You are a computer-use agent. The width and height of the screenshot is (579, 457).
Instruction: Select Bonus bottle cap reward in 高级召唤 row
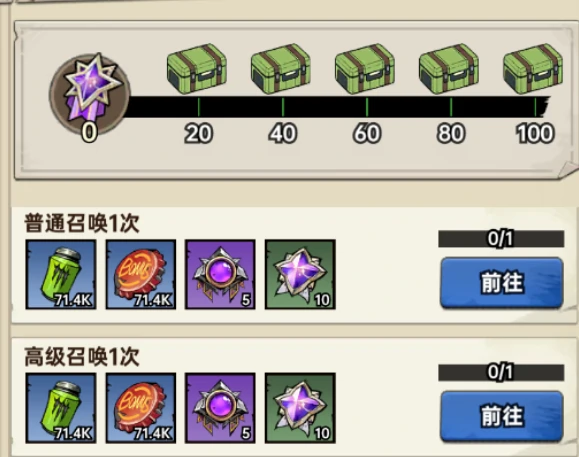[x=141, y=408]
